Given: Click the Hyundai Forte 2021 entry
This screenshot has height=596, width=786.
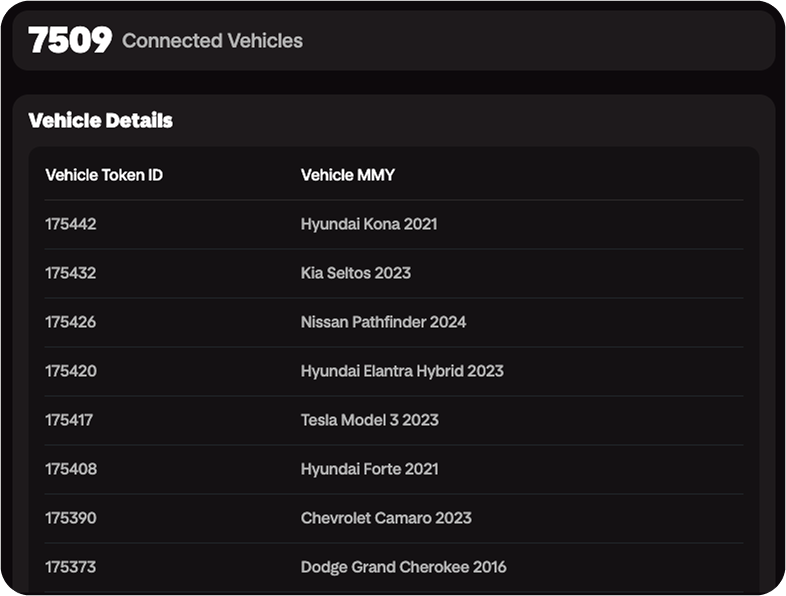Looking at the screenshot, I should tap(369, 469).
